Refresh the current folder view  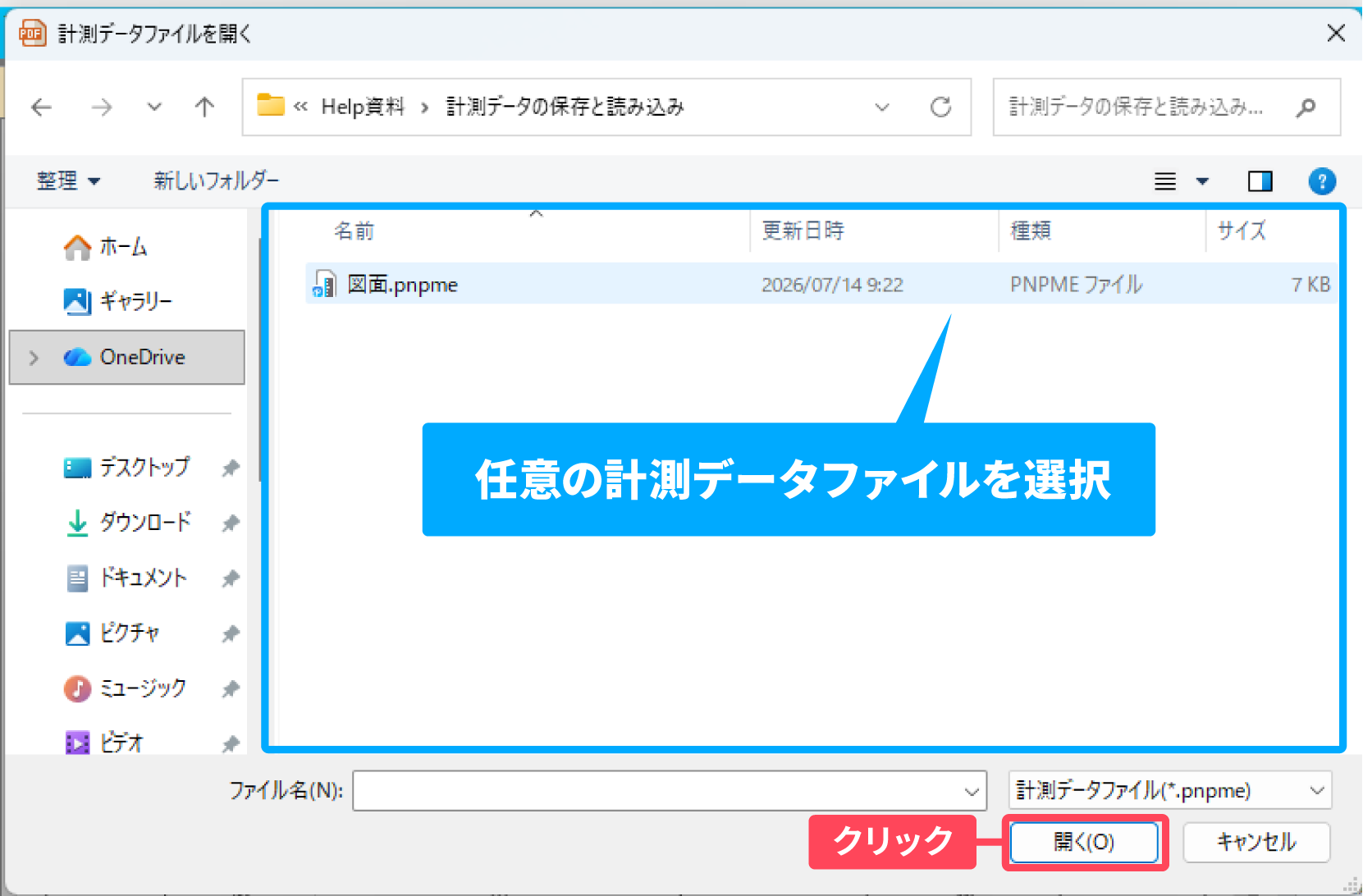coord(941,107)
